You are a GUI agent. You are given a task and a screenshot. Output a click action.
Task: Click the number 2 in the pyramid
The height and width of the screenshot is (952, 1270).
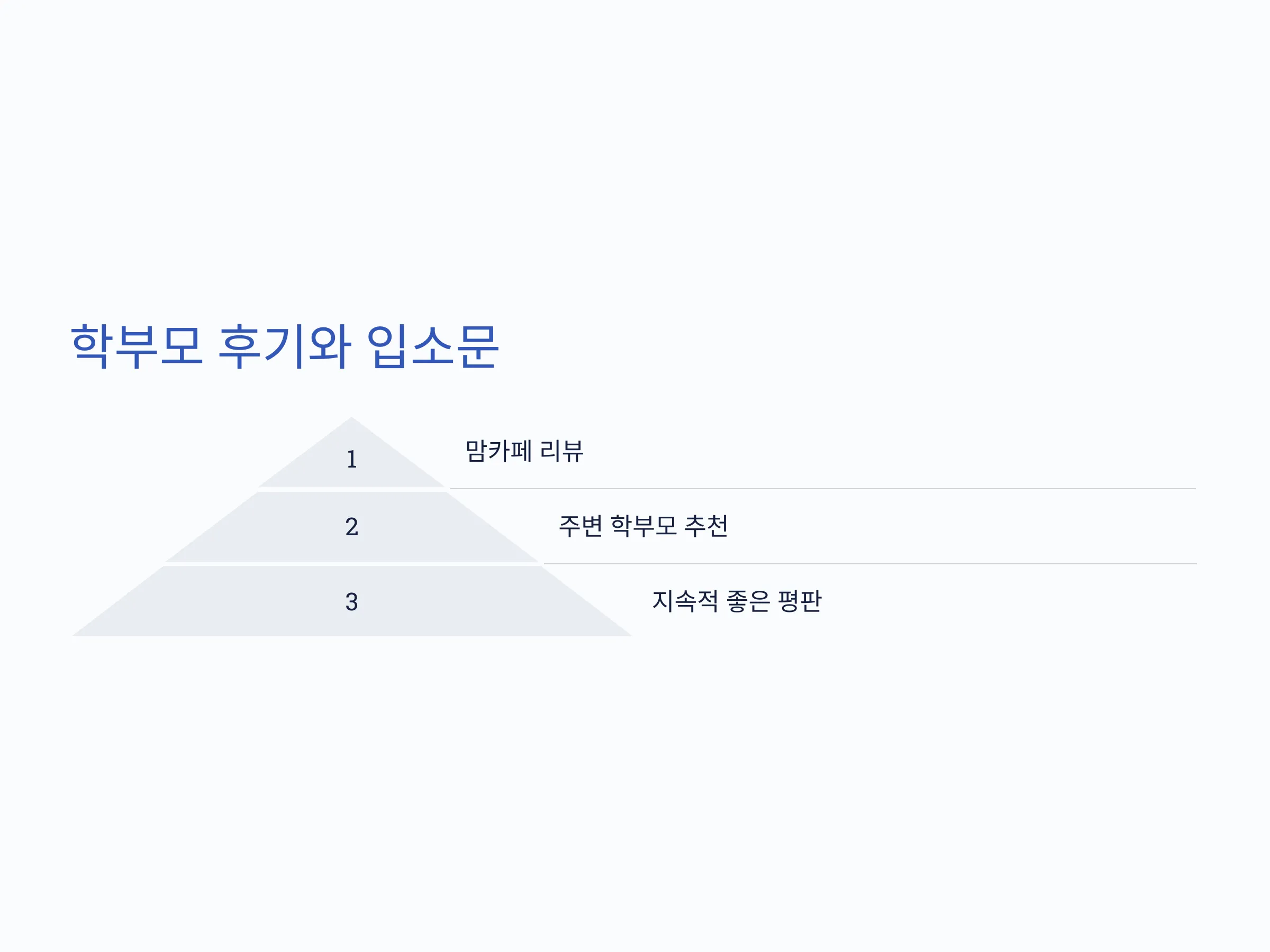(x=351, y=527)
